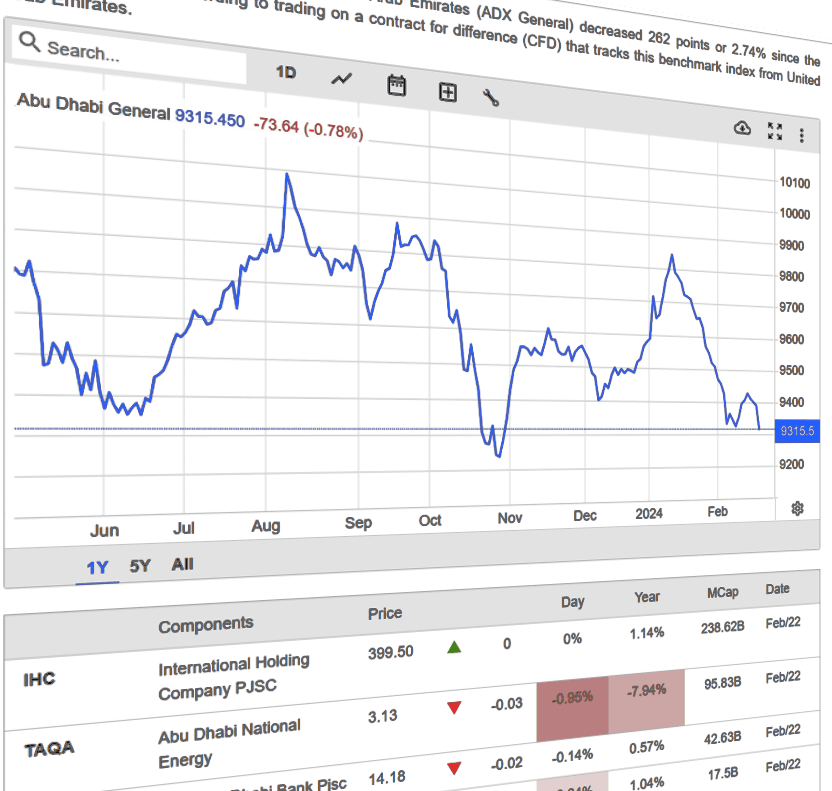Click the 238.62B market cap cell
832x791 pixels.
(x=722, y=628)
